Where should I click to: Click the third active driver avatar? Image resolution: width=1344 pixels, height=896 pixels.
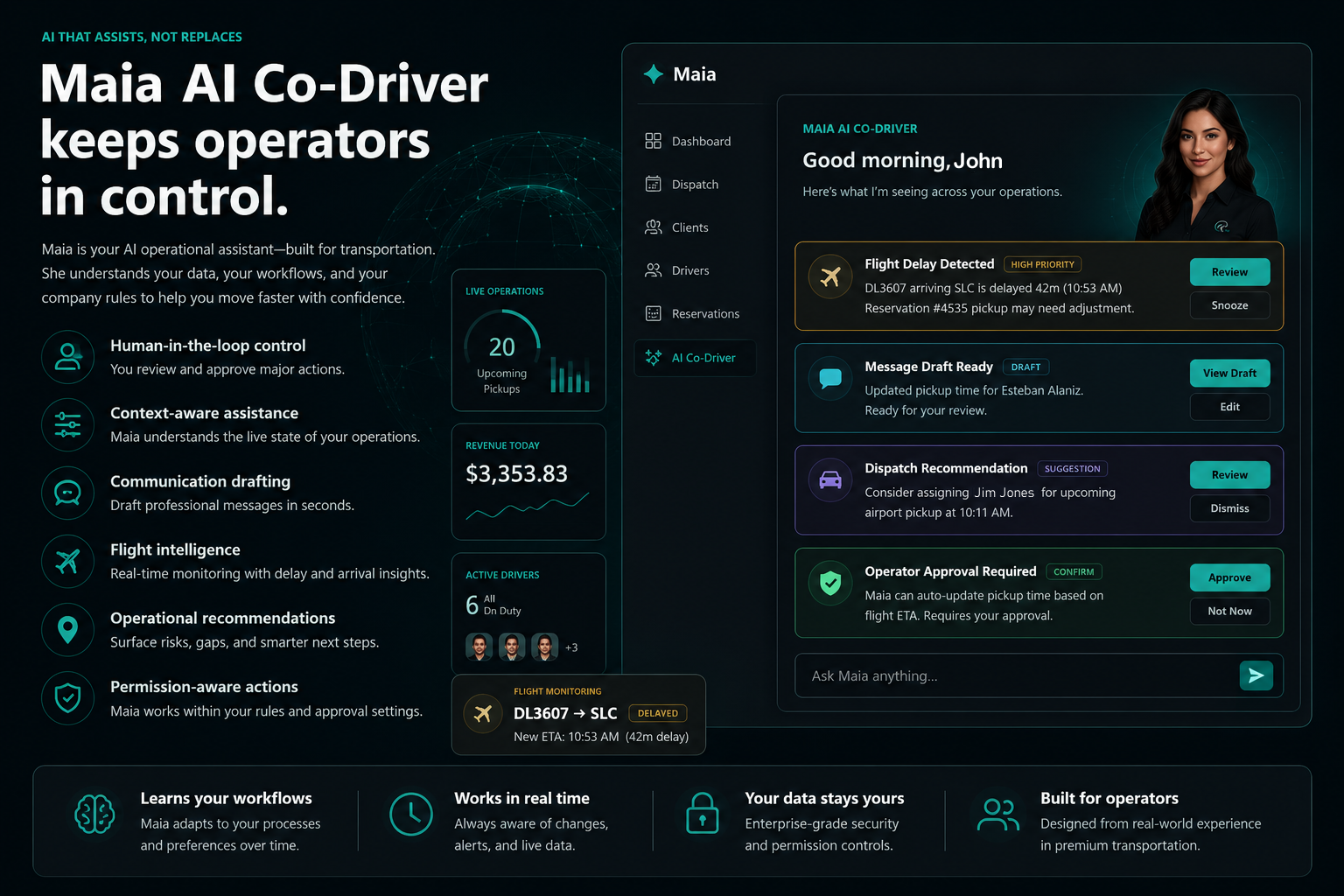coord(544,647)
